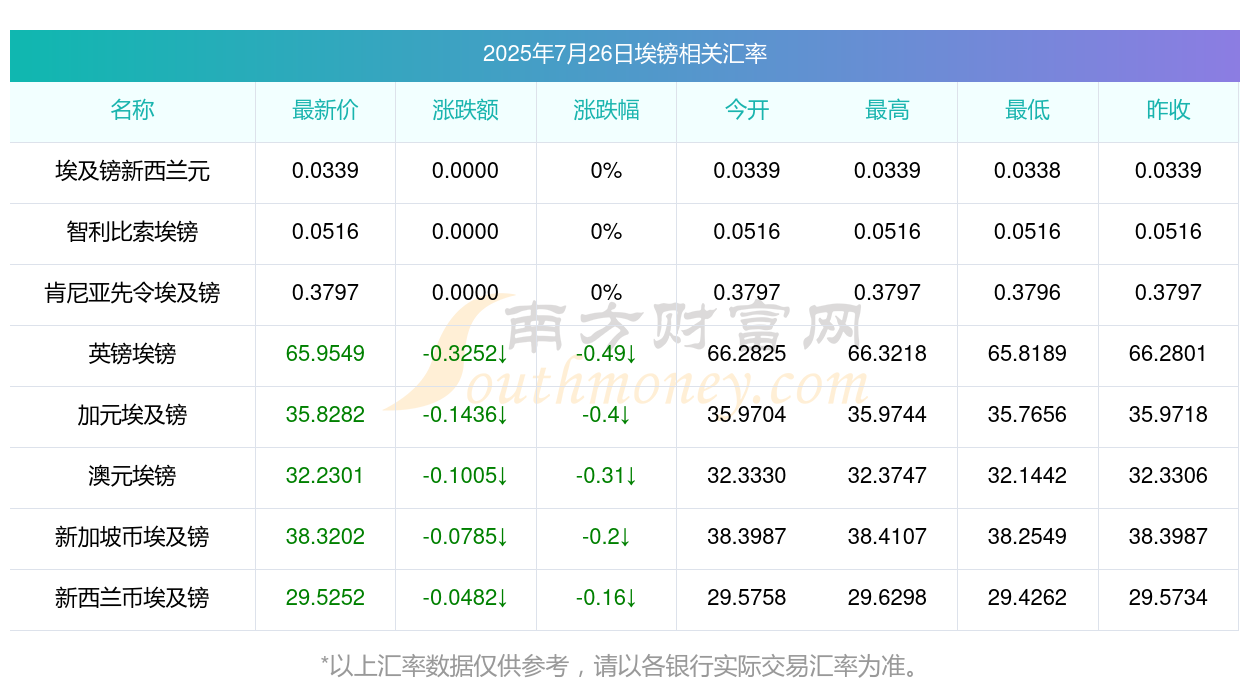Click the 新加坡币埃及镑 row name

[132, 537]
